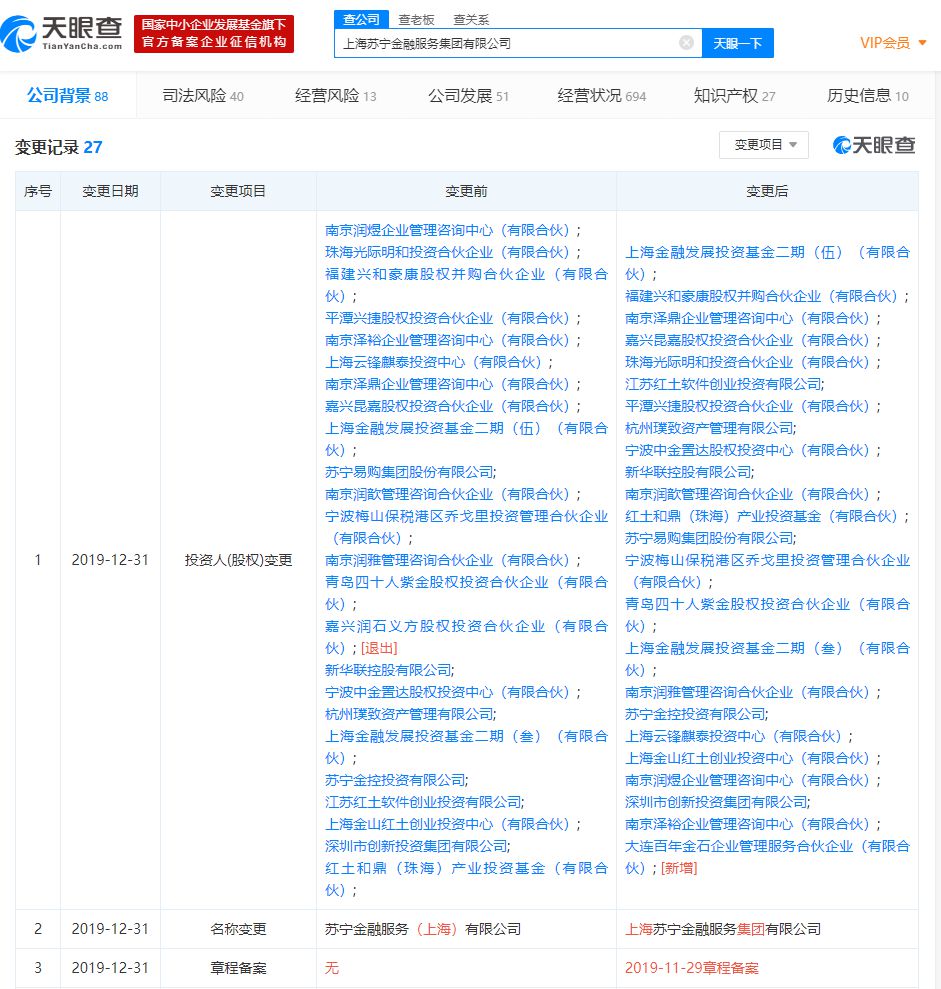
Task: Click 苏宁金融服务（上海）有限公司 in row 2 变更前
Action: click(x=423, y=929)
